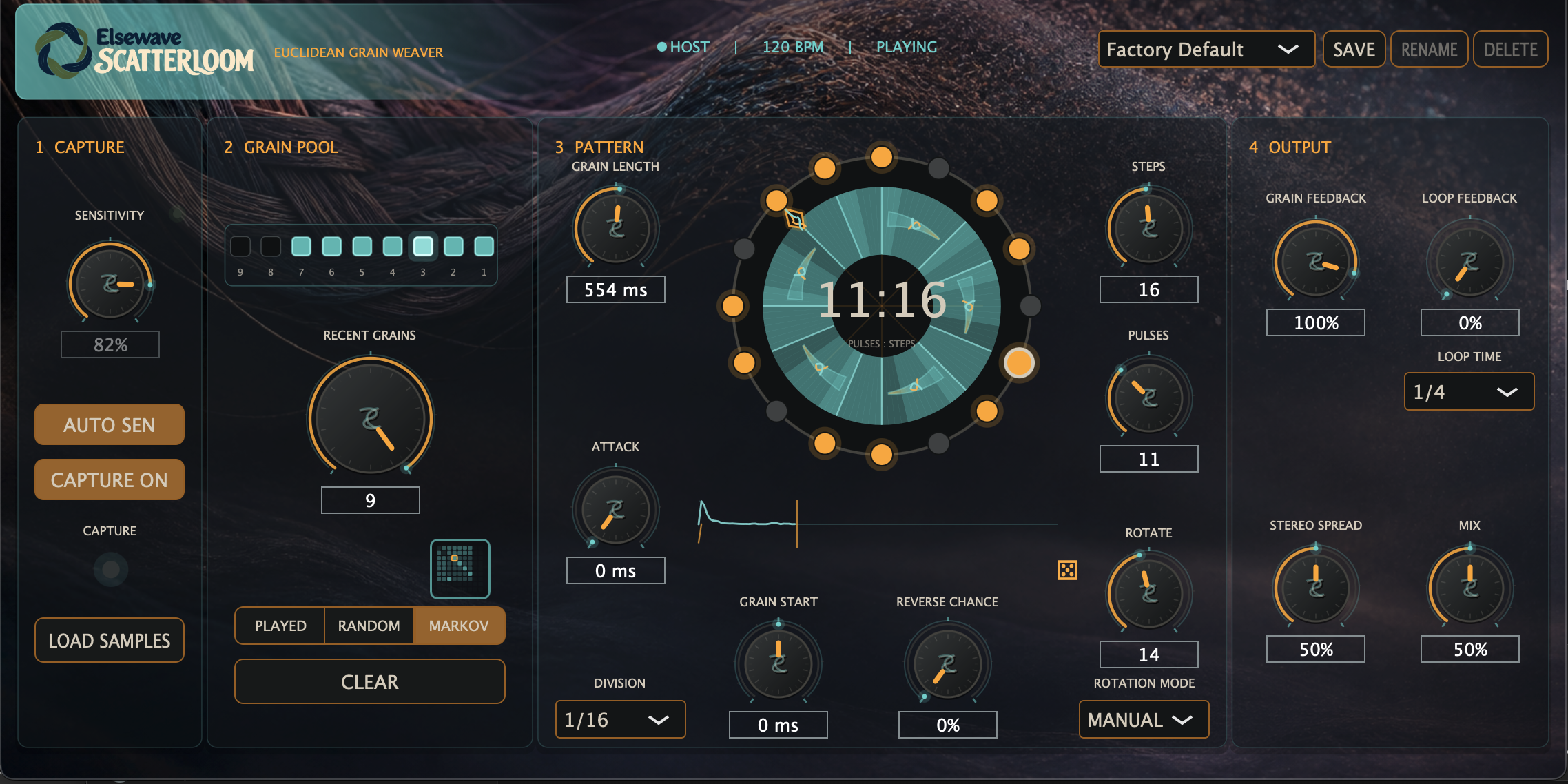Click the PLAYING transport status text
This screenshot has height=784, width=1568.
(907, 47)
